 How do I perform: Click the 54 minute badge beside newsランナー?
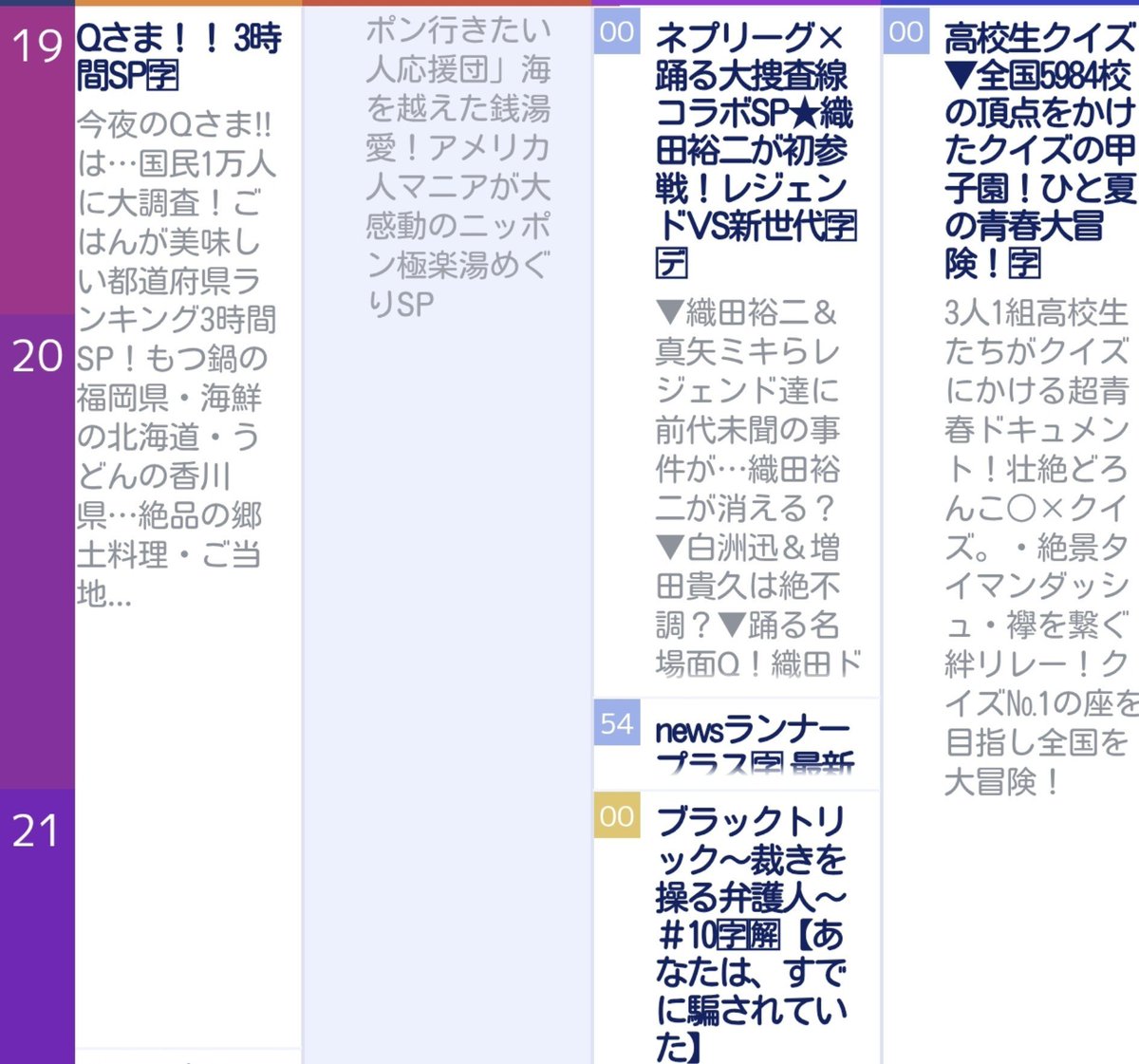(x=617, y=723)
